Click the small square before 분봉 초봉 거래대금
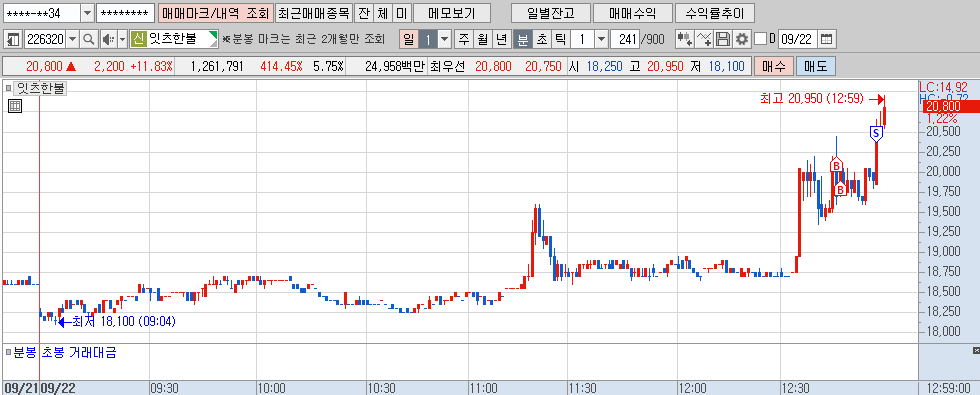Viewport: 980px width, 395px height. 8,352
